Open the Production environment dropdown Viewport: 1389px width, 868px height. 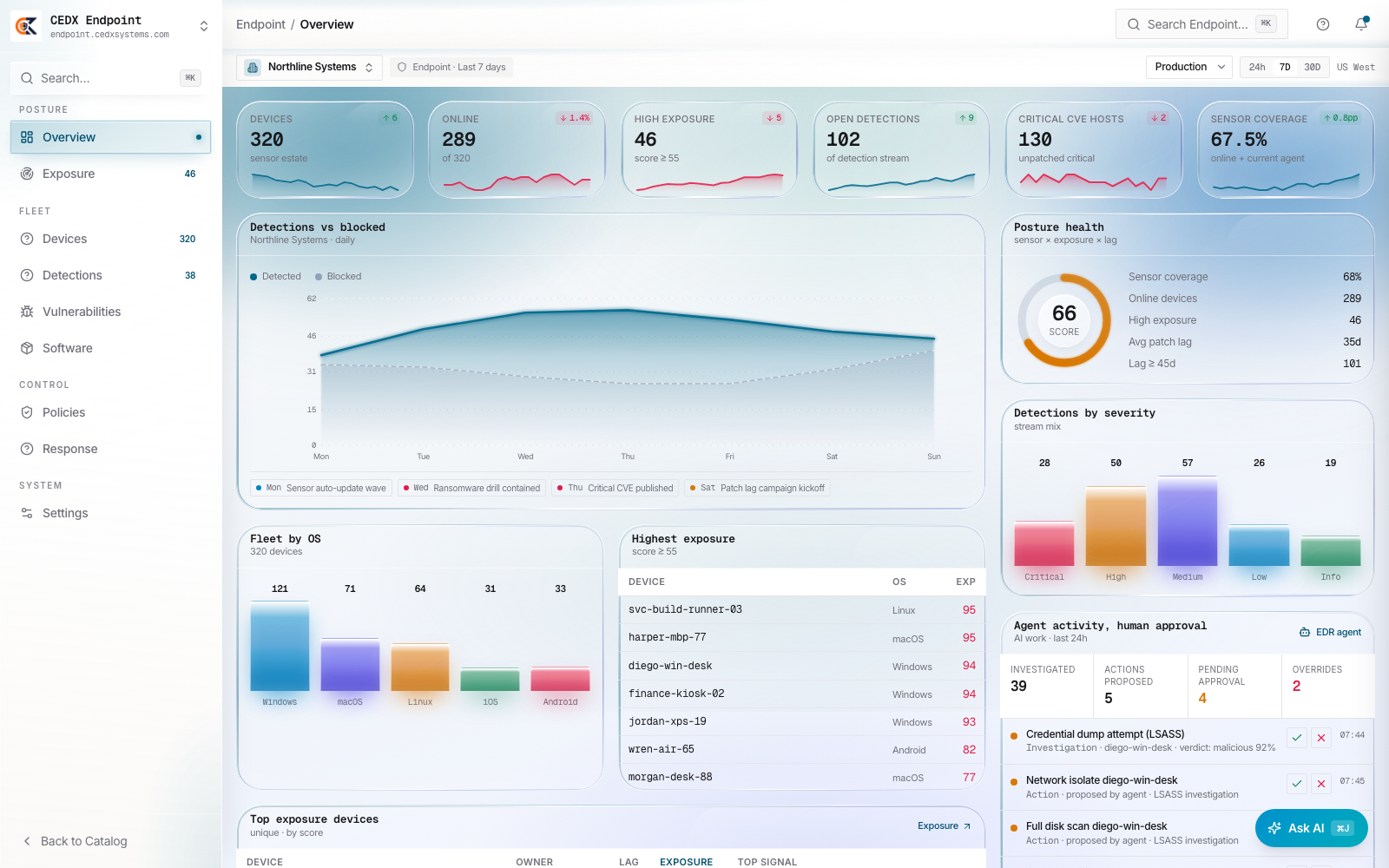[x=1189, y=67]
